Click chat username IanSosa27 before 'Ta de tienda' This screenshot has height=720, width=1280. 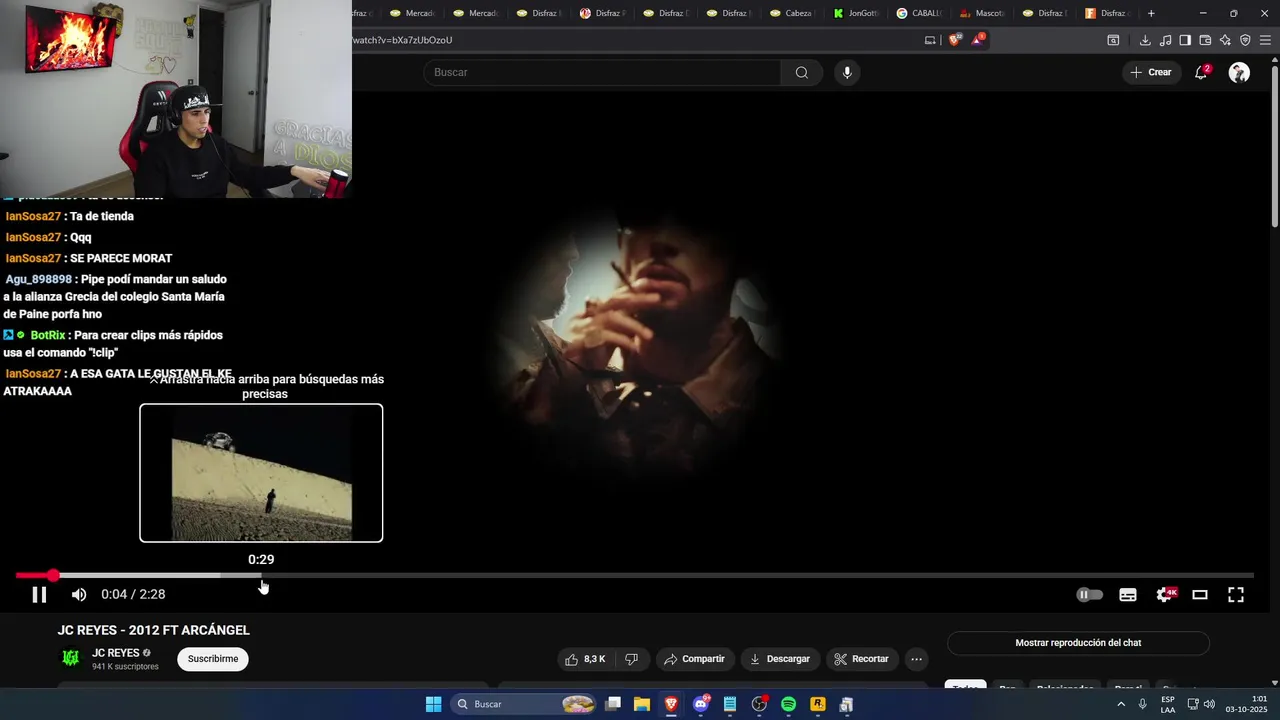pos(33,216)
